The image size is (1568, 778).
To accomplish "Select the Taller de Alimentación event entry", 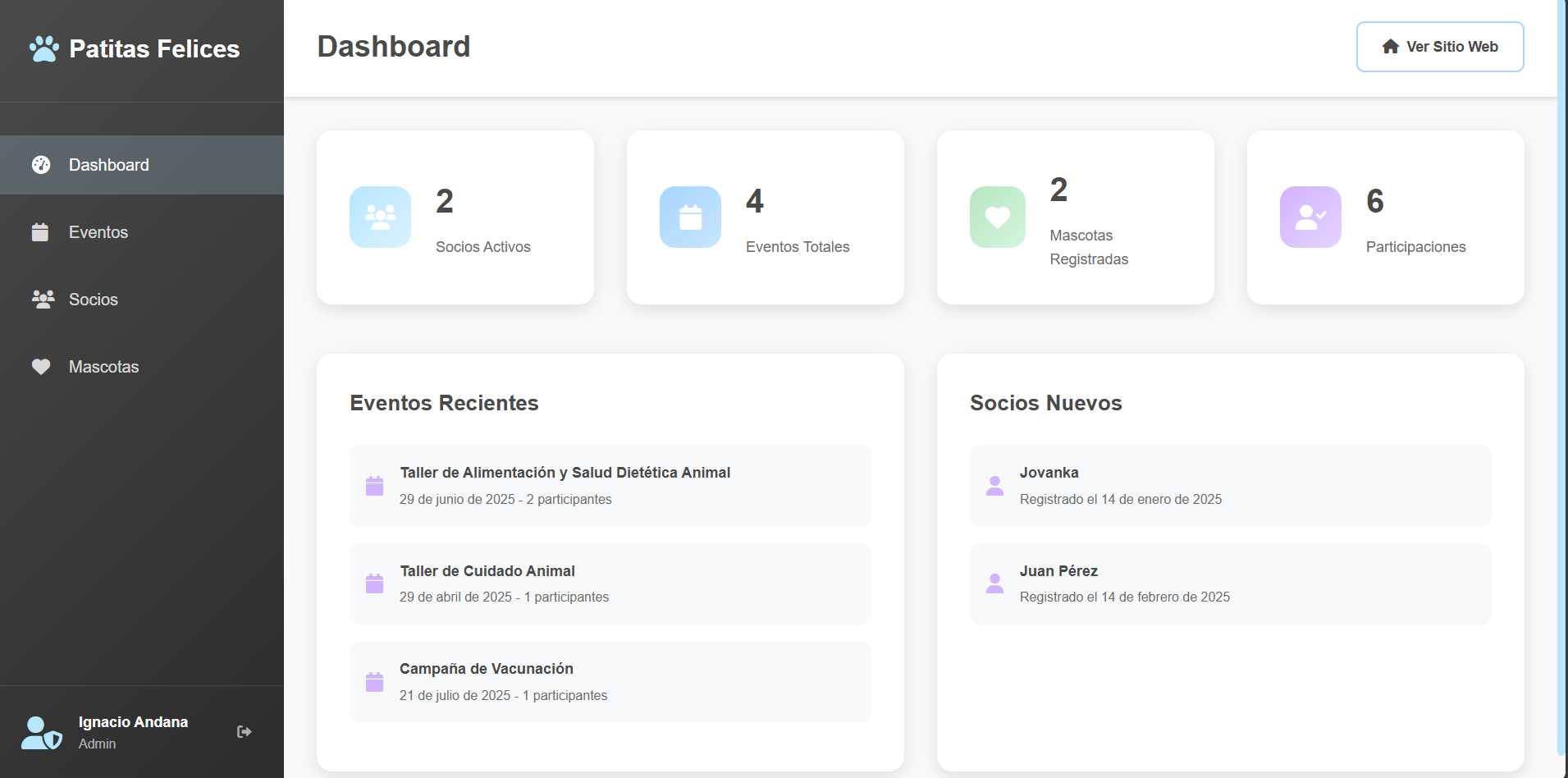I will click(610, 486).
